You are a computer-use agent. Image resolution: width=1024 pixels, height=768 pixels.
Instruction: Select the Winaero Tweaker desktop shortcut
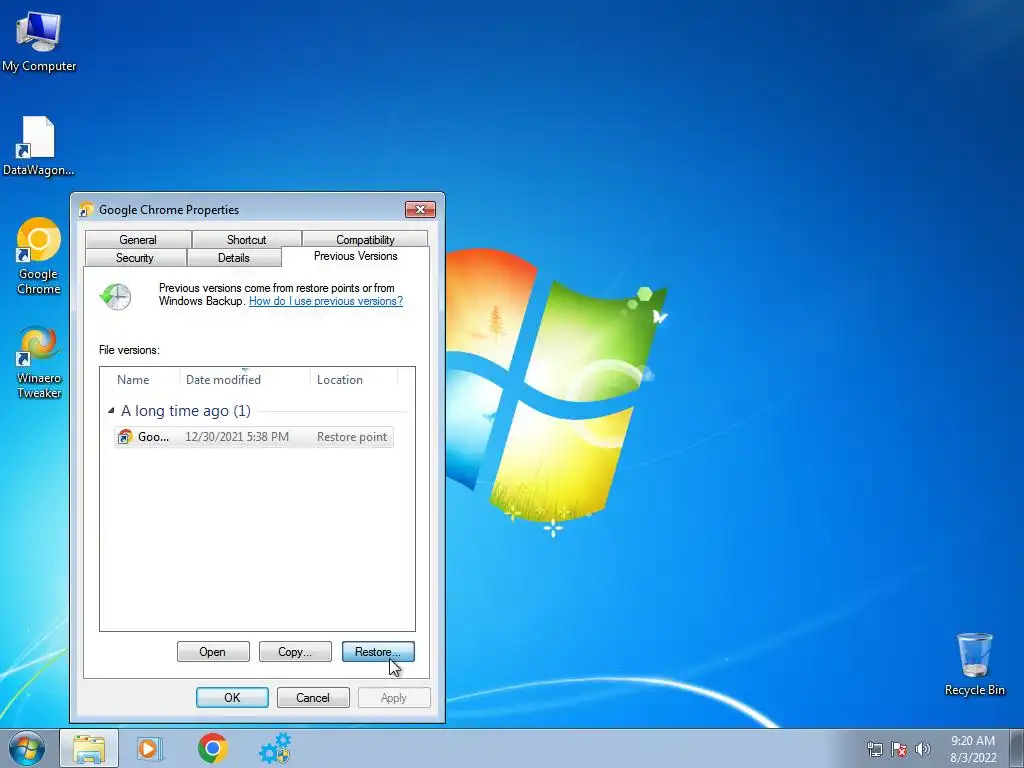[x=39, y=362]
